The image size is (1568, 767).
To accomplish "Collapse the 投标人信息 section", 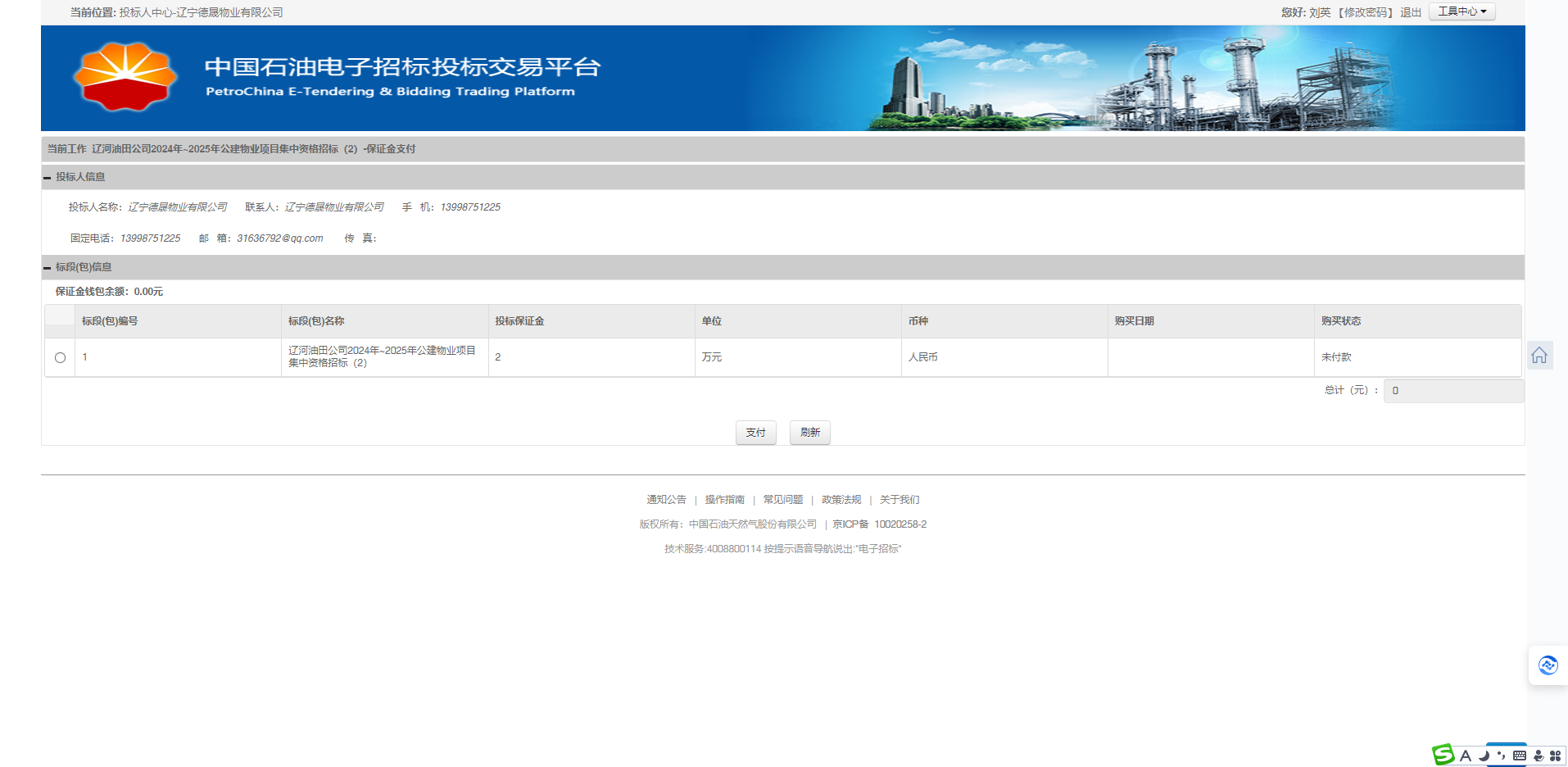I will (48, 177).
